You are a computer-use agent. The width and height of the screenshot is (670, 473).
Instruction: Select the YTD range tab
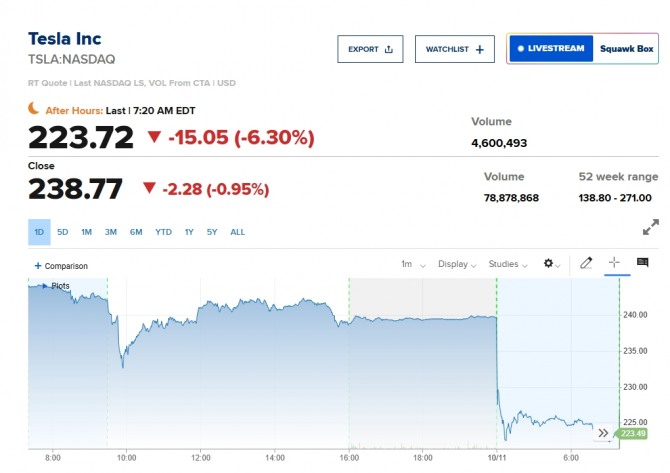163,232
